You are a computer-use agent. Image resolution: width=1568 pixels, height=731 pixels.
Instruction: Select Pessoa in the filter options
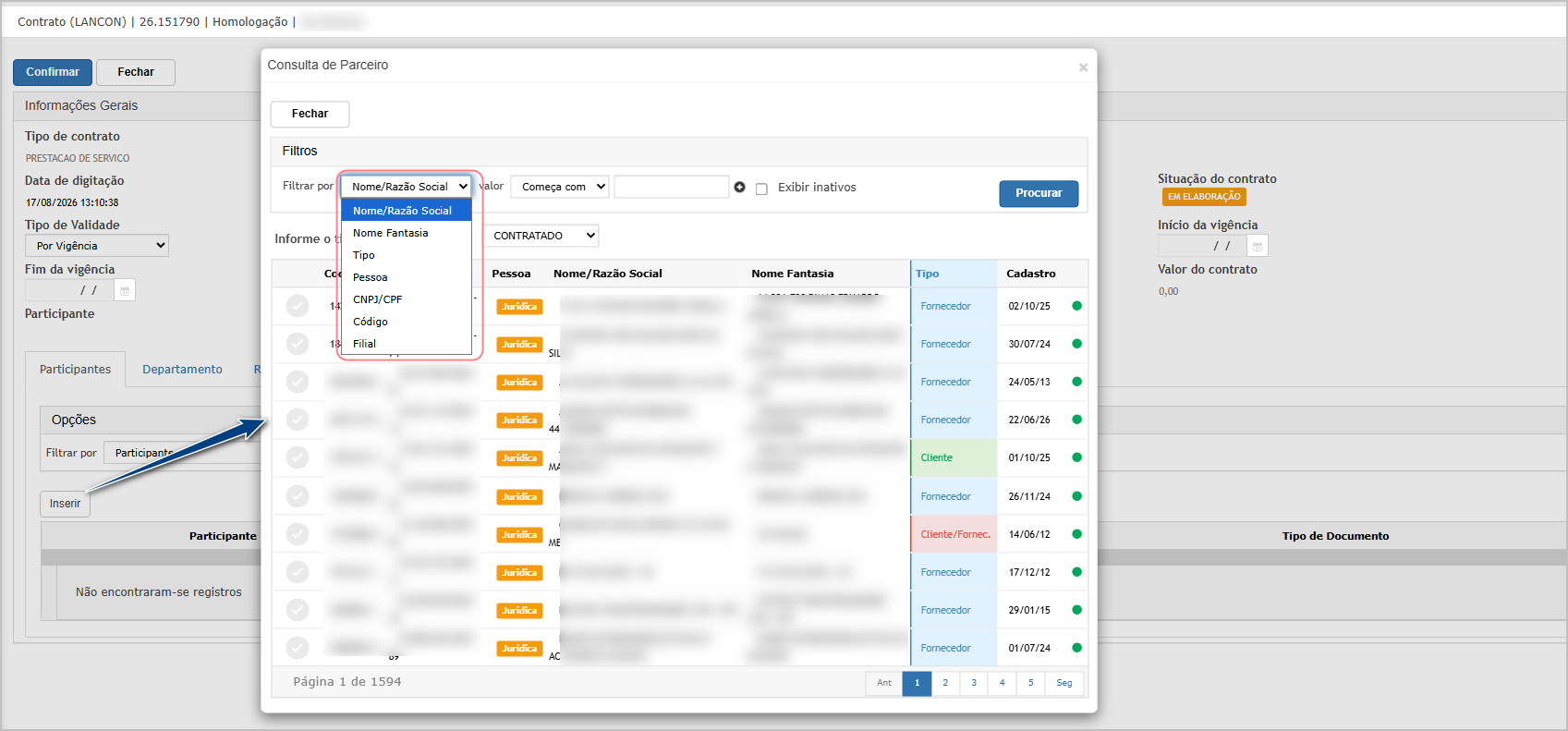pos(407,277)
